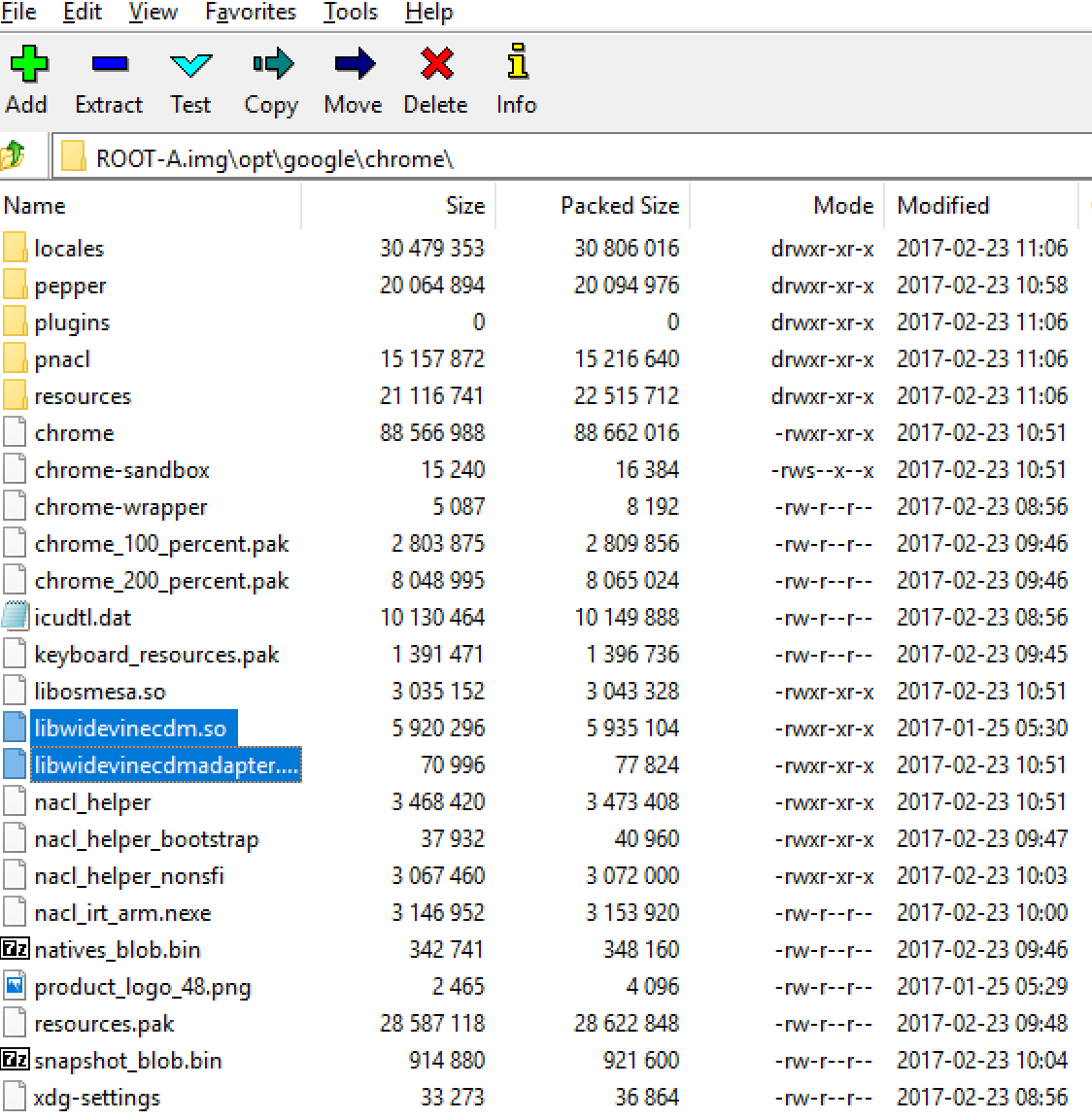Click the address bar path field
The image size is (1092, 1120).
click(571, 157)
